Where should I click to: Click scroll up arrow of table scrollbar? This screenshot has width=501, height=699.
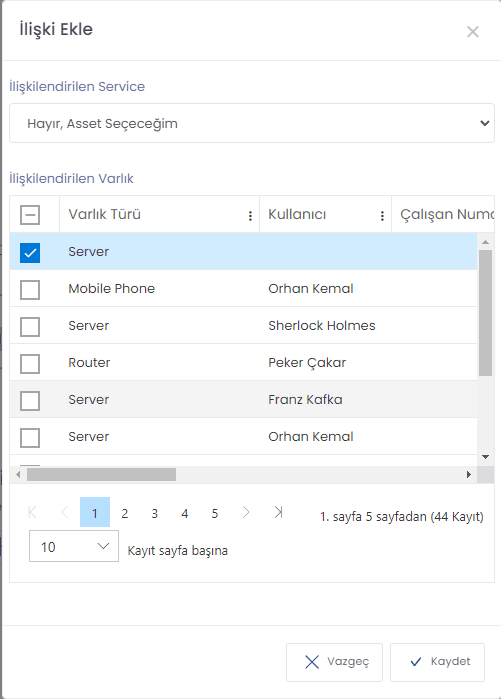(485, 242)
